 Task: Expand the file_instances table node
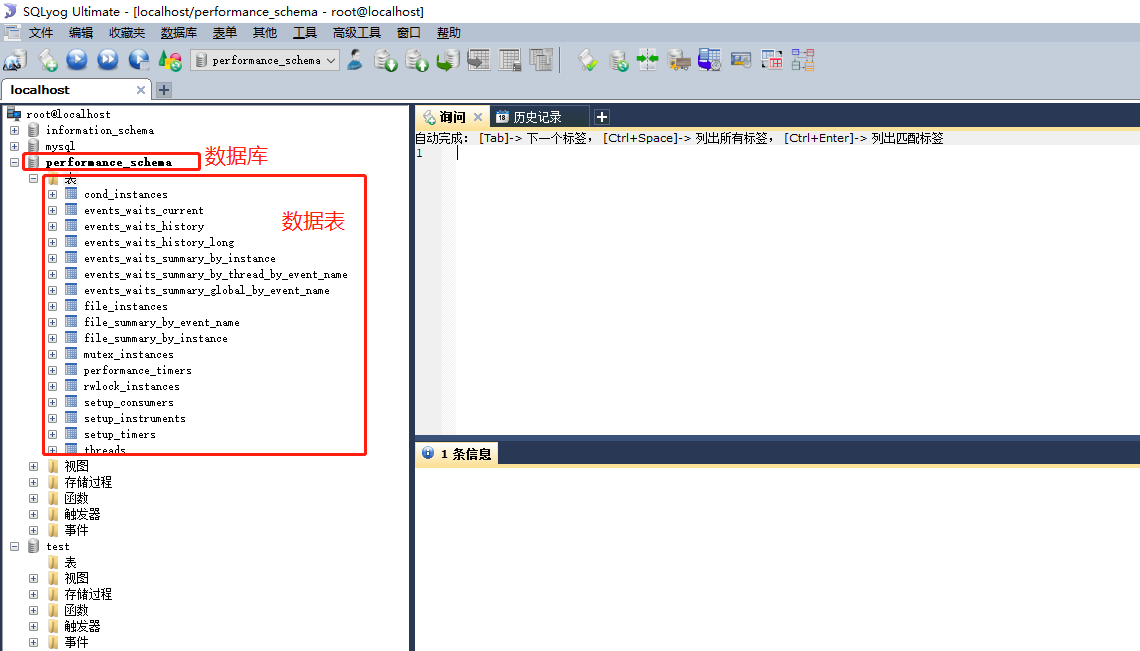[x=52, y=306]
